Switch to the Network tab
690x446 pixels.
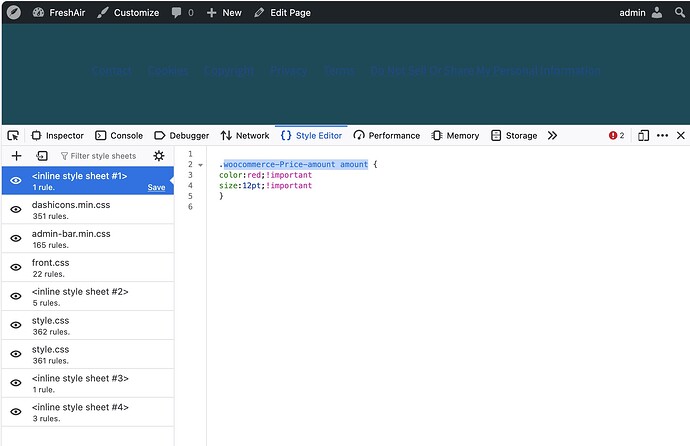click(x=245, y=135)
